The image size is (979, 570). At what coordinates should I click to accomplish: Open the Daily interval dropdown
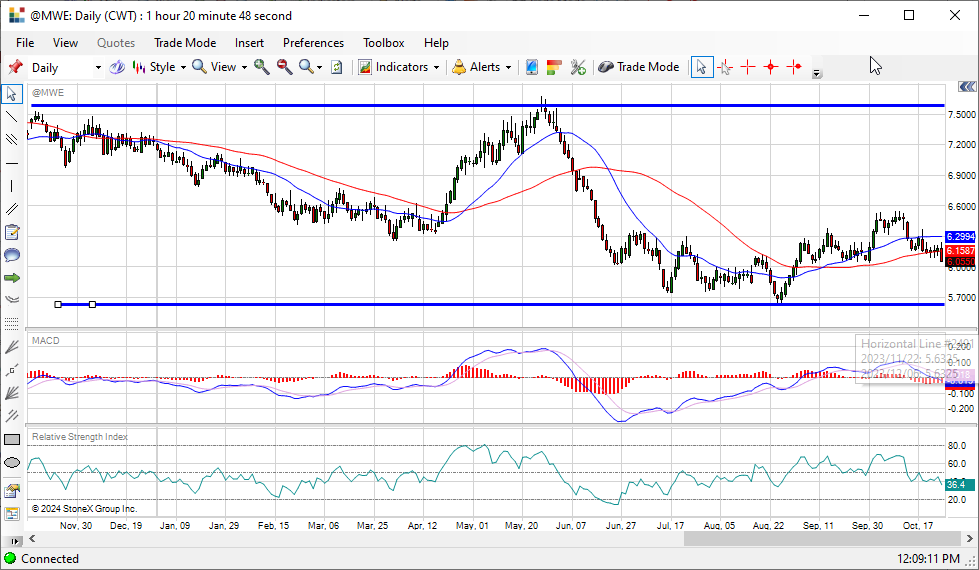coord(98,67)
